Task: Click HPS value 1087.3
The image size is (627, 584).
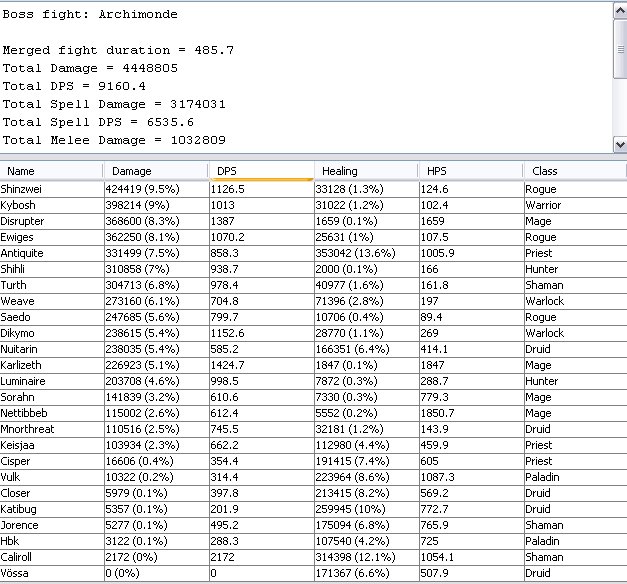Action: click(437, 477)
